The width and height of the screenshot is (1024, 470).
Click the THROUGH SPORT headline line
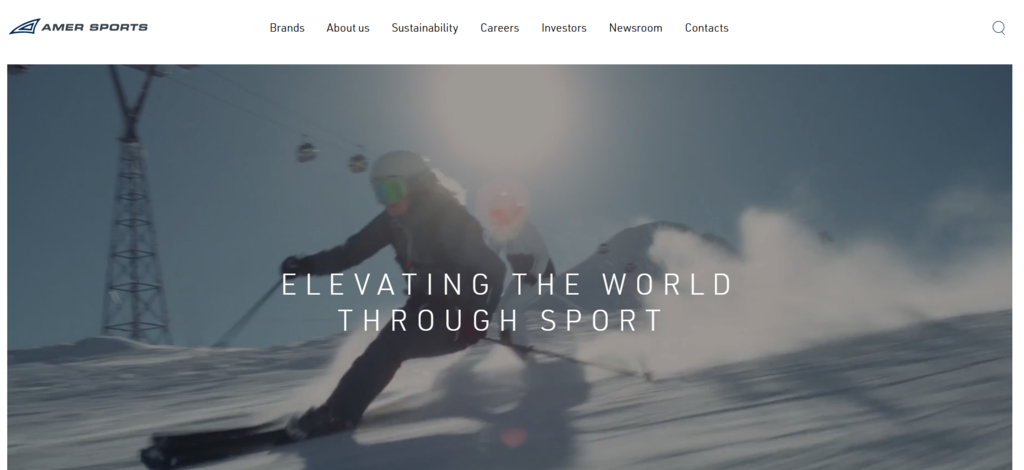click(501, 320)
